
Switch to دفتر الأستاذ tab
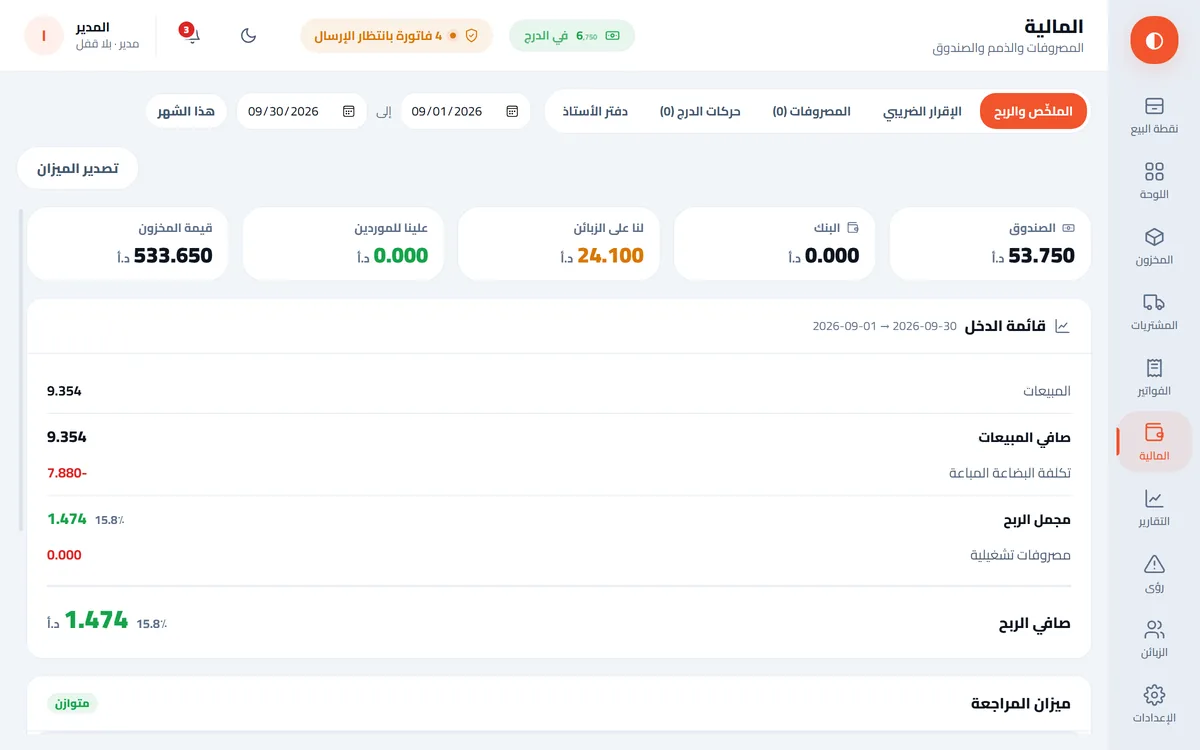tap(595, 111)
